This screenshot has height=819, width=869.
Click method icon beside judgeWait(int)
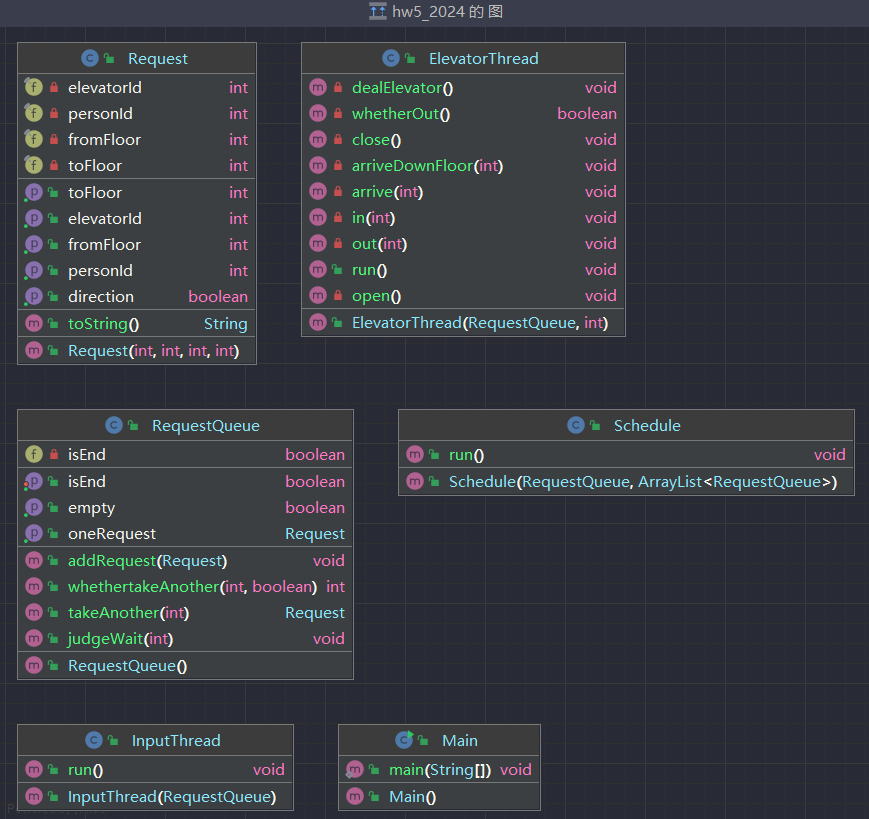[34, 638]
